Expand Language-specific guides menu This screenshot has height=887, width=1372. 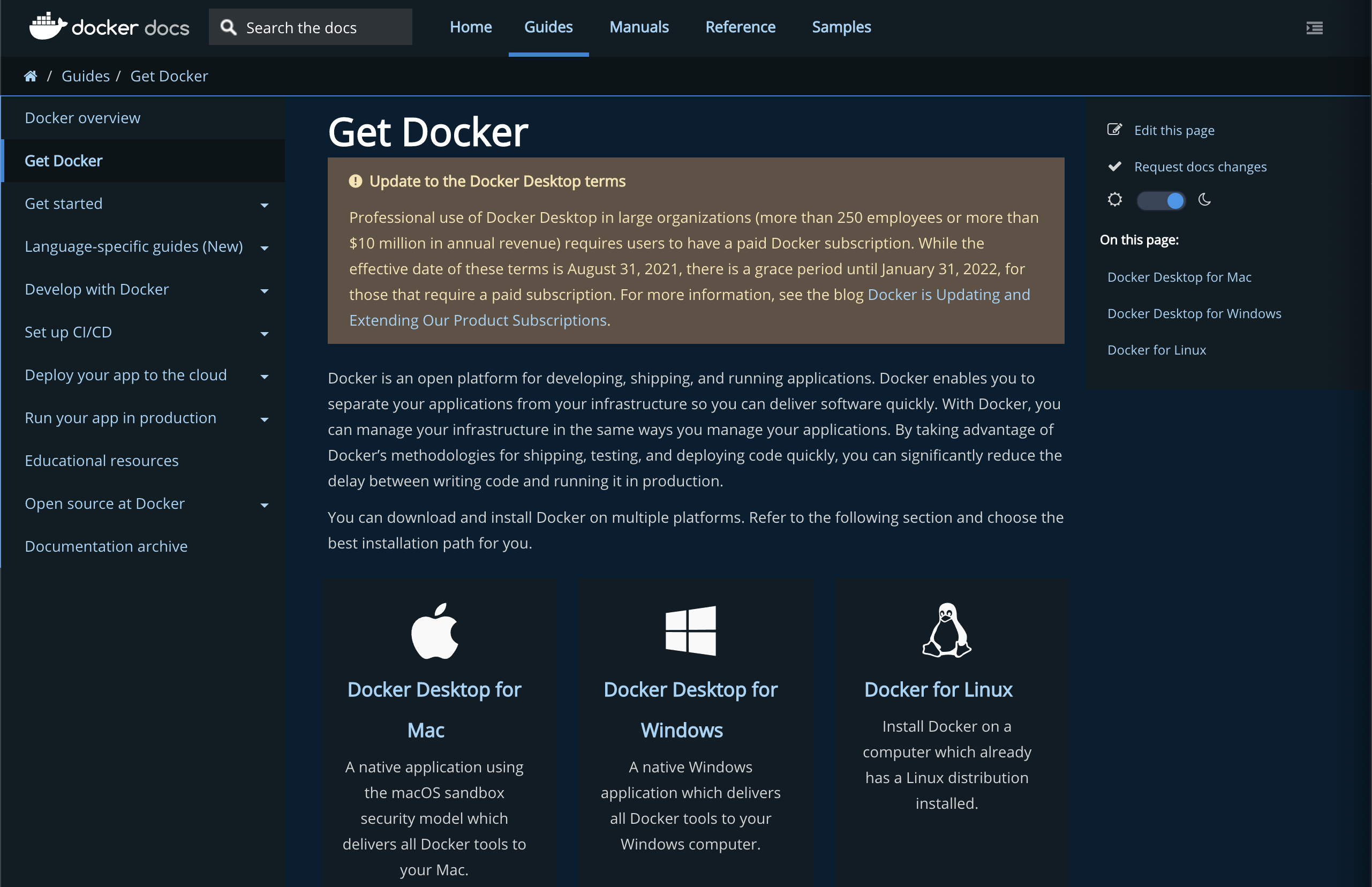click(264, 248)
